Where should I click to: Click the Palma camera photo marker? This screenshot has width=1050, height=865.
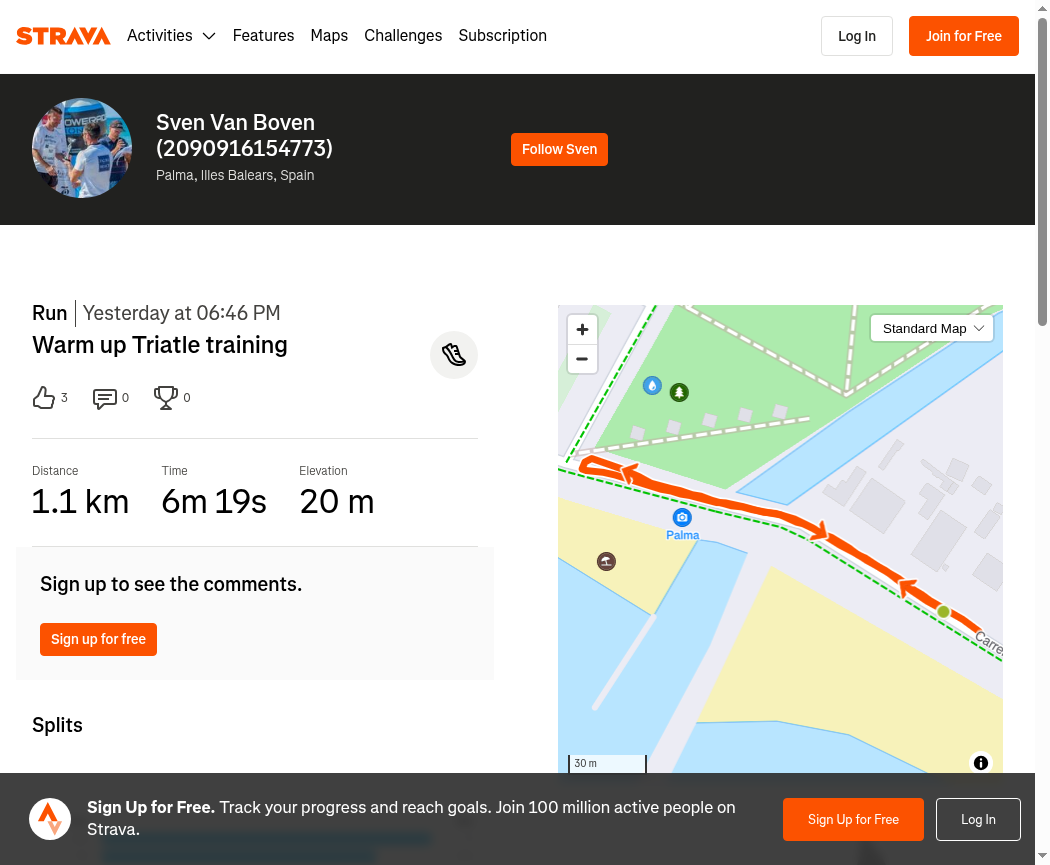point(682,518)
